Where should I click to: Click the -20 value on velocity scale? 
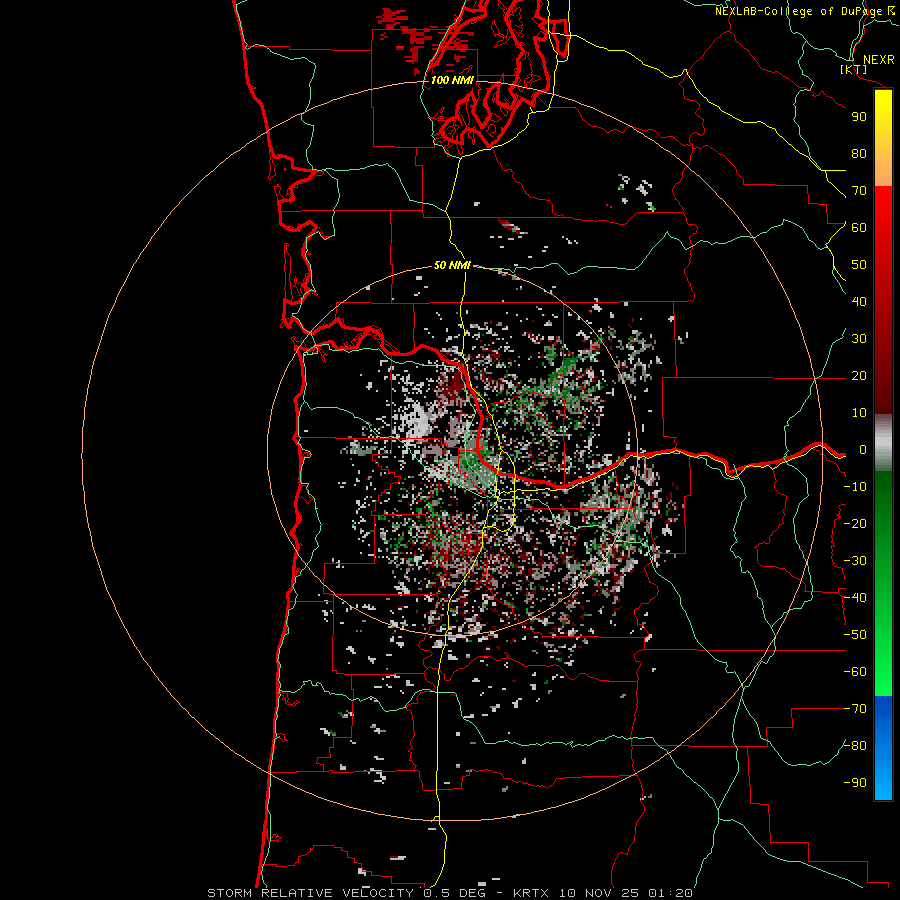click(855, 524)
